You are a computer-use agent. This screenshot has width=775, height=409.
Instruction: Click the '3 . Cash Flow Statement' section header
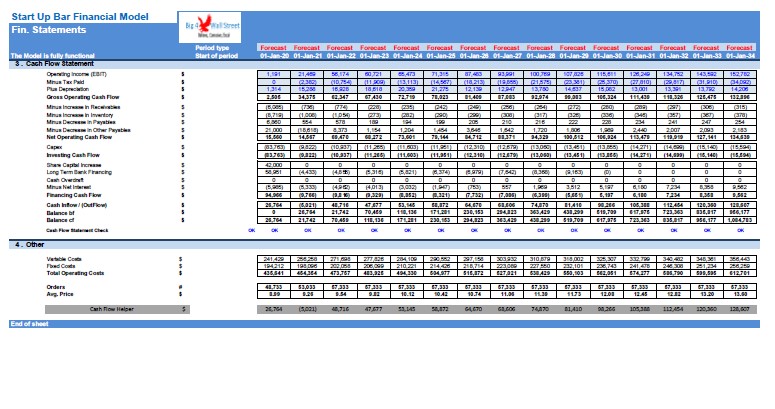[x=54, y=64]
